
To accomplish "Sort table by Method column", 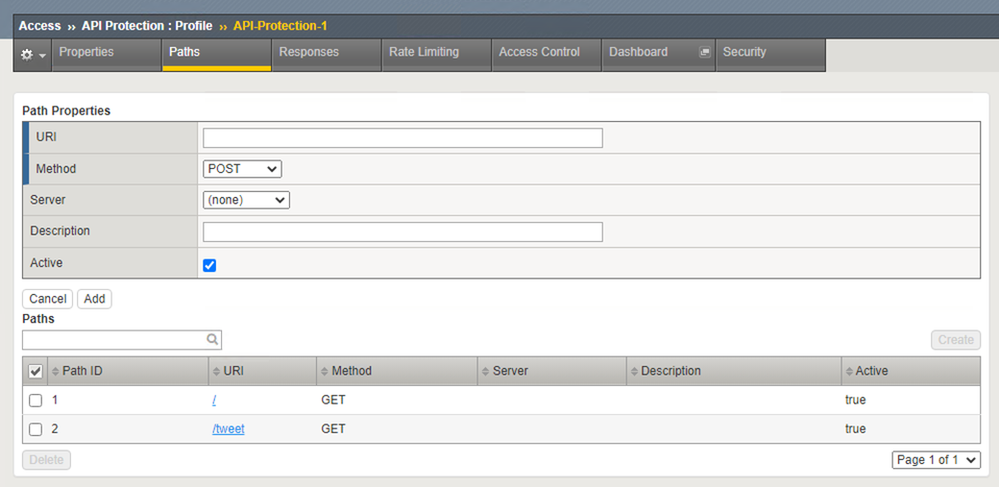I will pyautogui.click(x=351, y=371).
